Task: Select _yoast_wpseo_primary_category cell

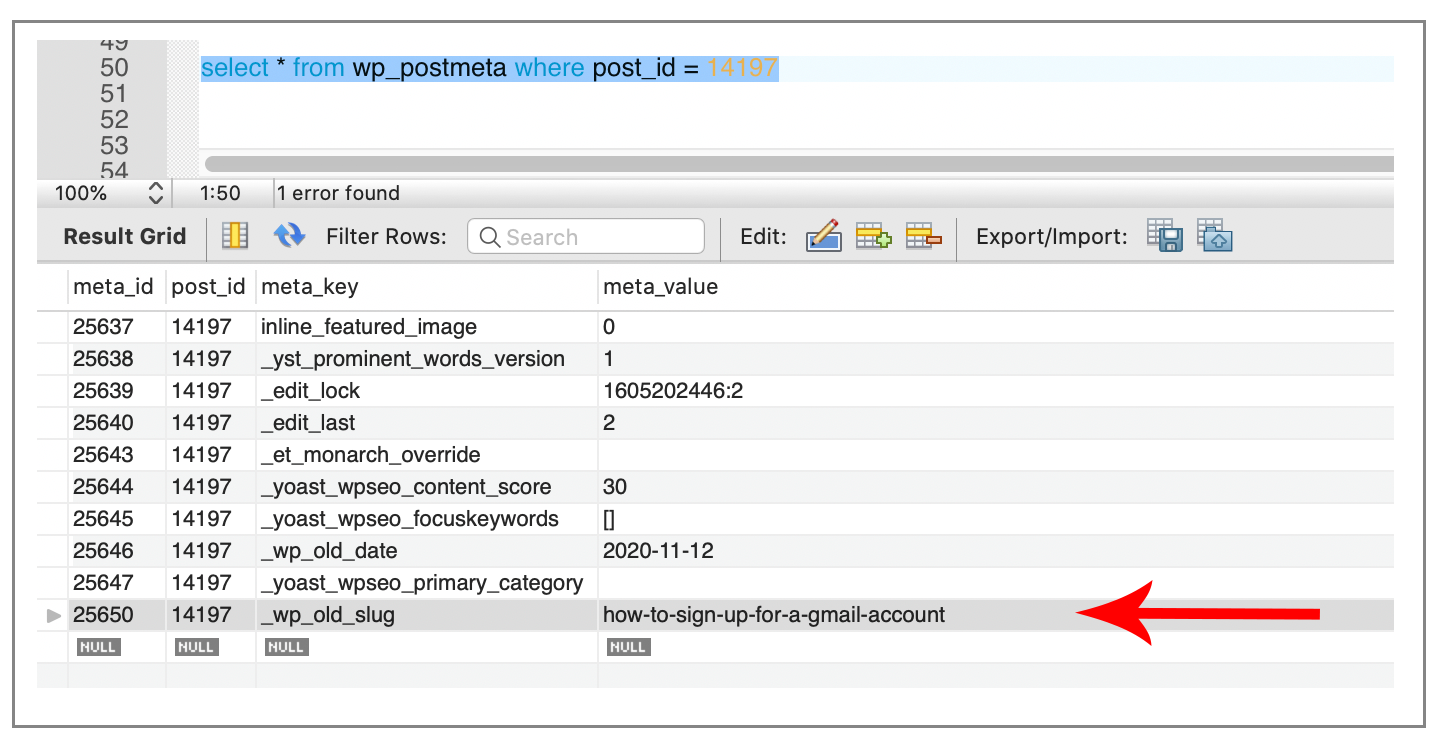Action: pos(426,583)
